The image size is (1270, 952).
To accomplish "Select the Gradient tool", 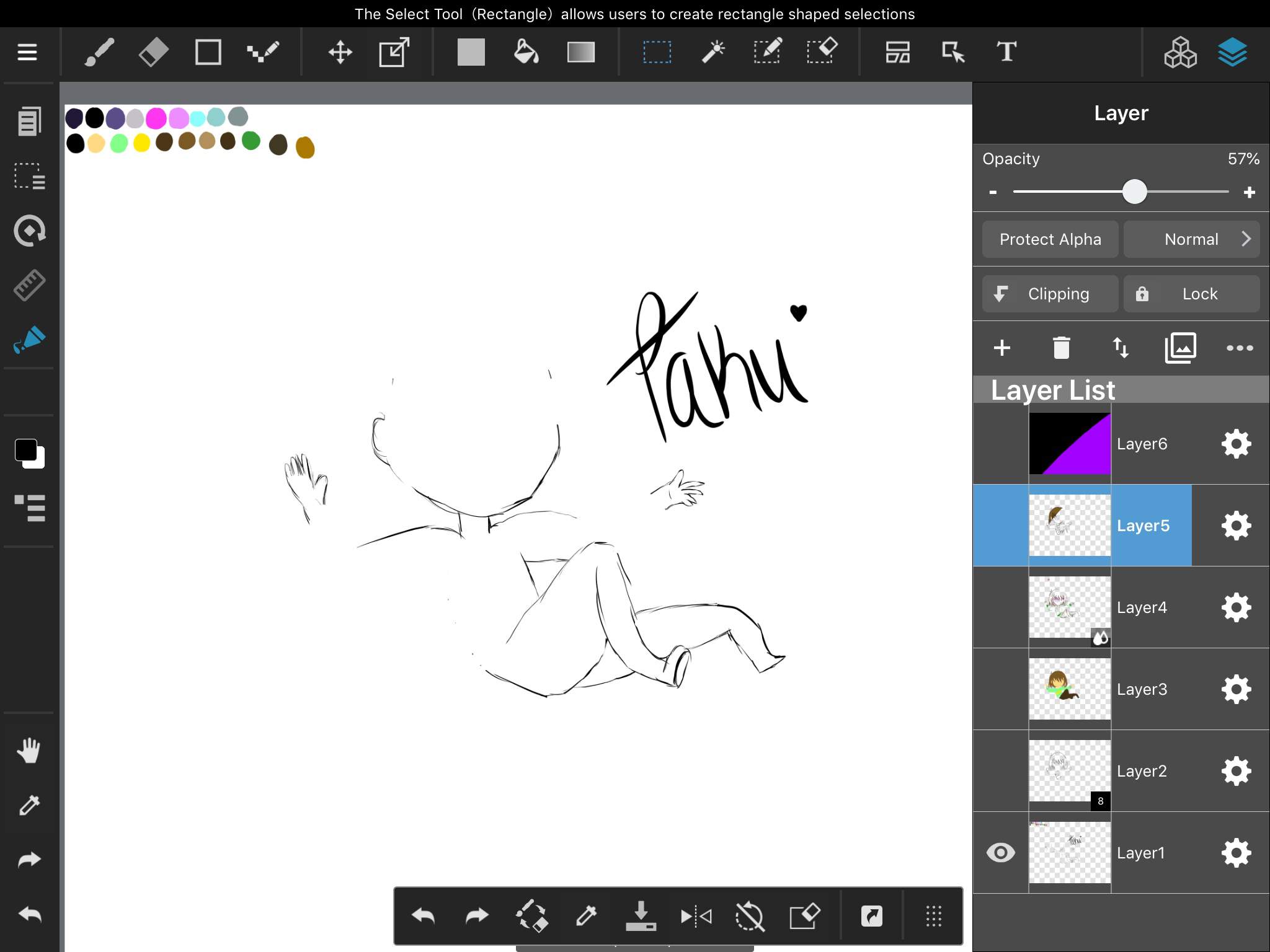I will click(x=581, y=52).
